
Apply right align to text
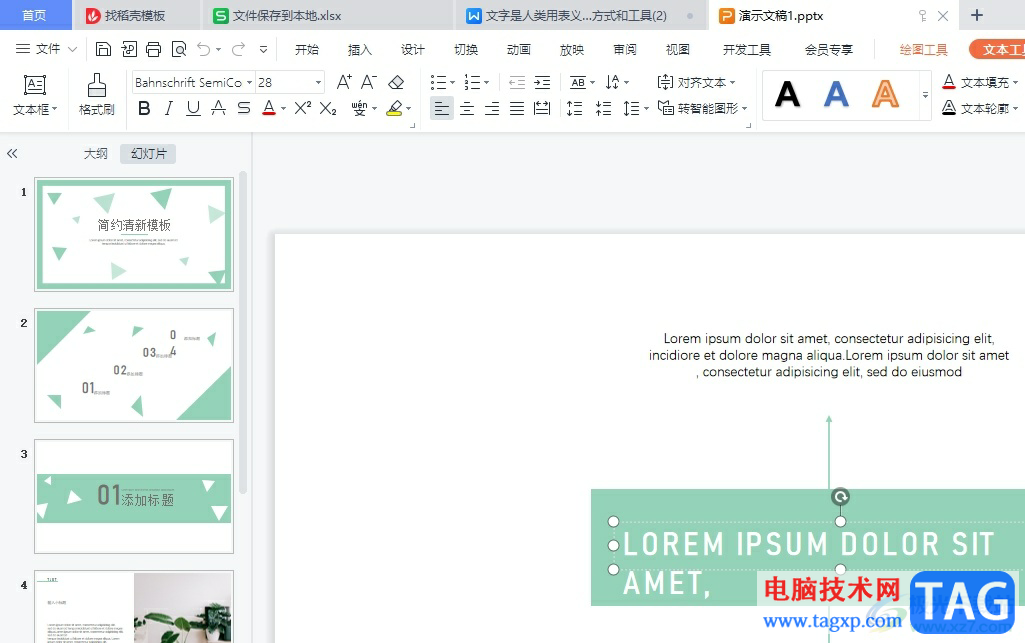(x=492, y=108)
